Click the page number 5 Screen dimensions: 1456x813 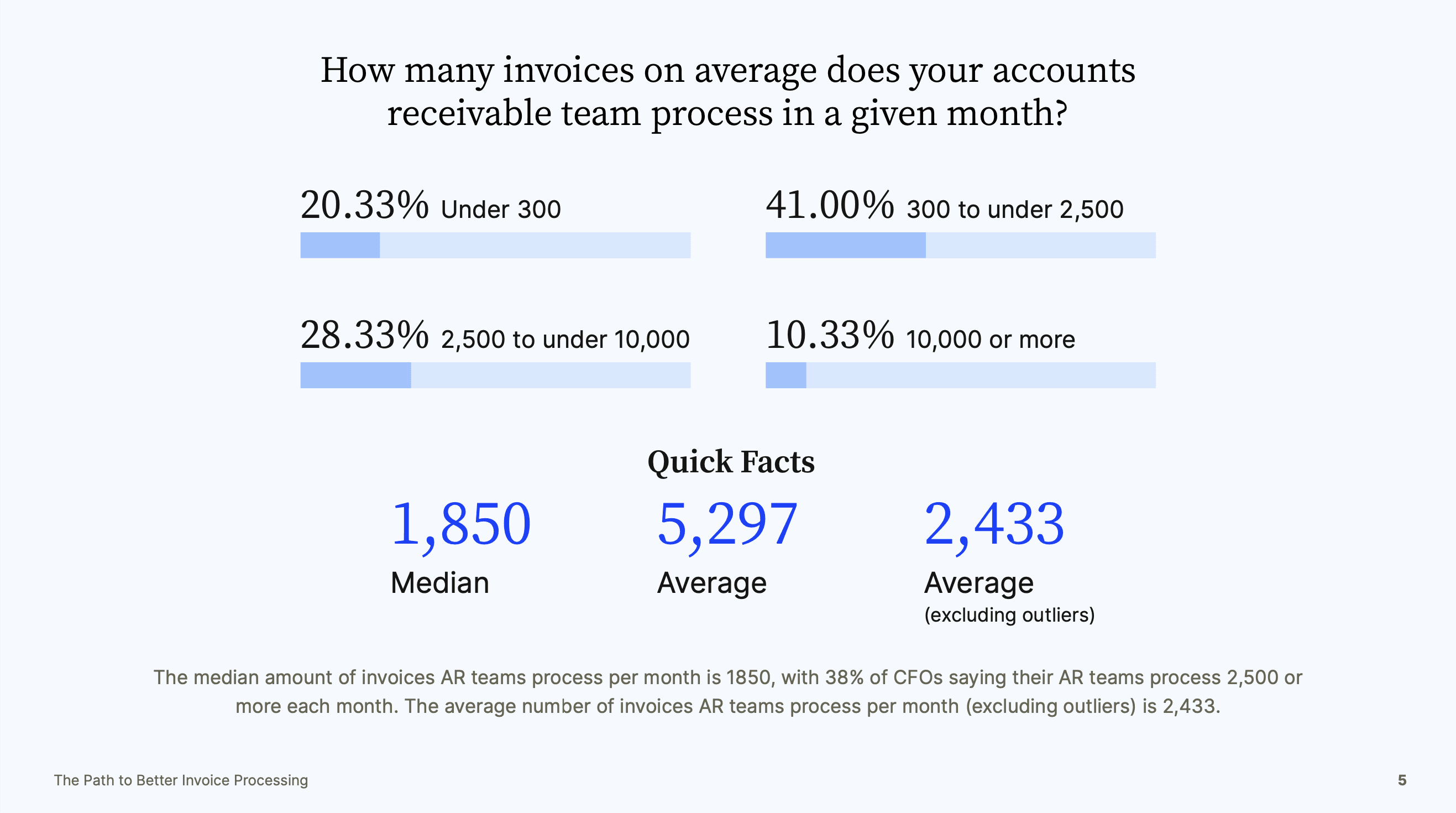tap(1402, 780)
